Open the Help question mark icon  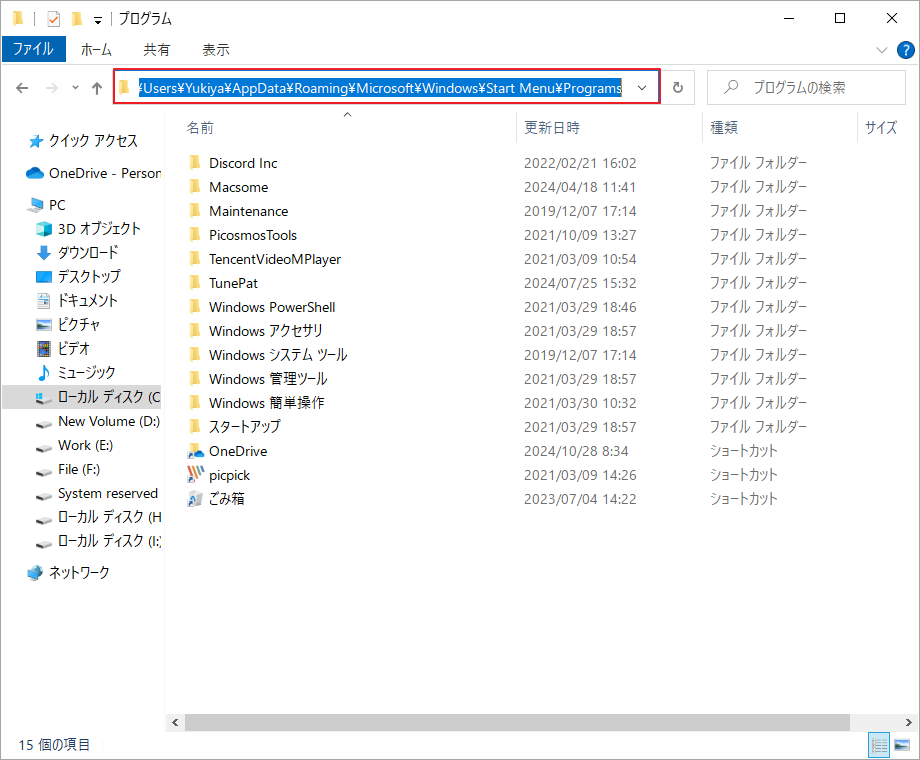905,50
